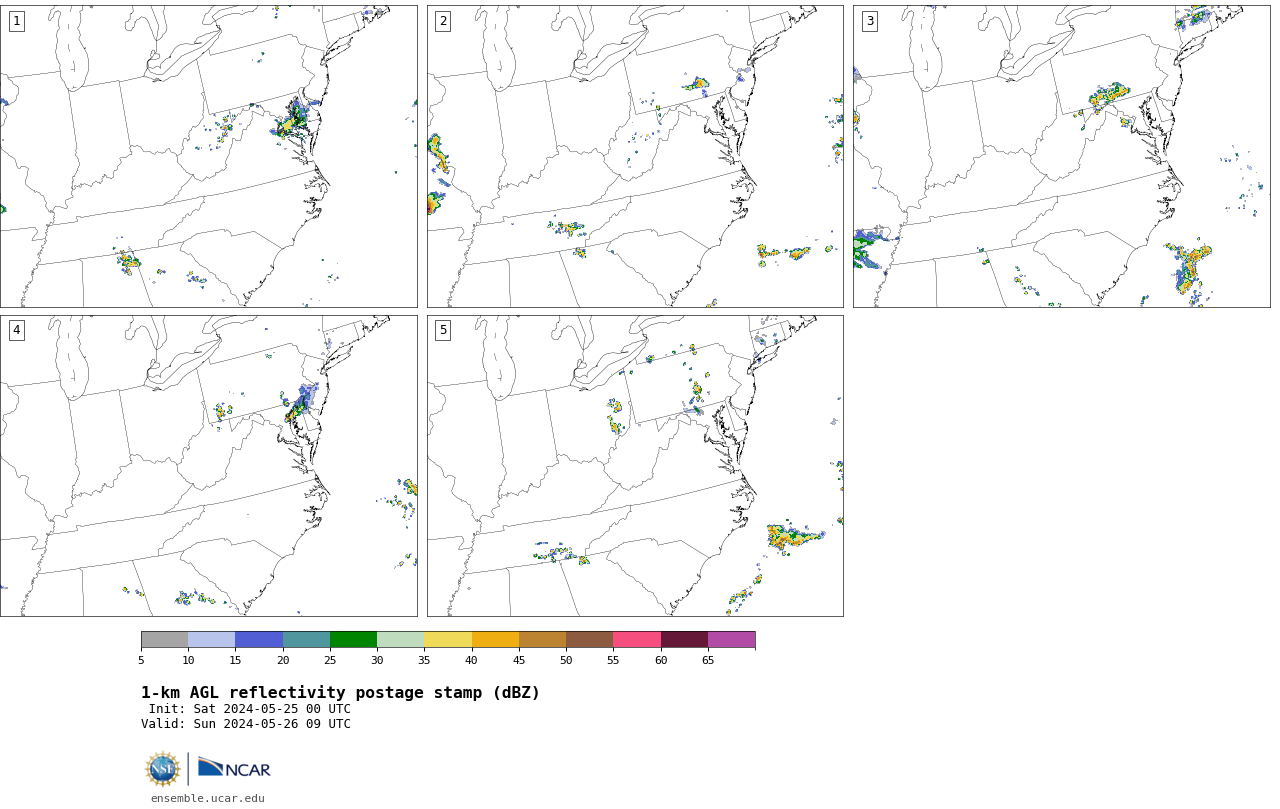
Task: Click the dark brown 50-55 dBZ swatch
Action: [589, 640]
